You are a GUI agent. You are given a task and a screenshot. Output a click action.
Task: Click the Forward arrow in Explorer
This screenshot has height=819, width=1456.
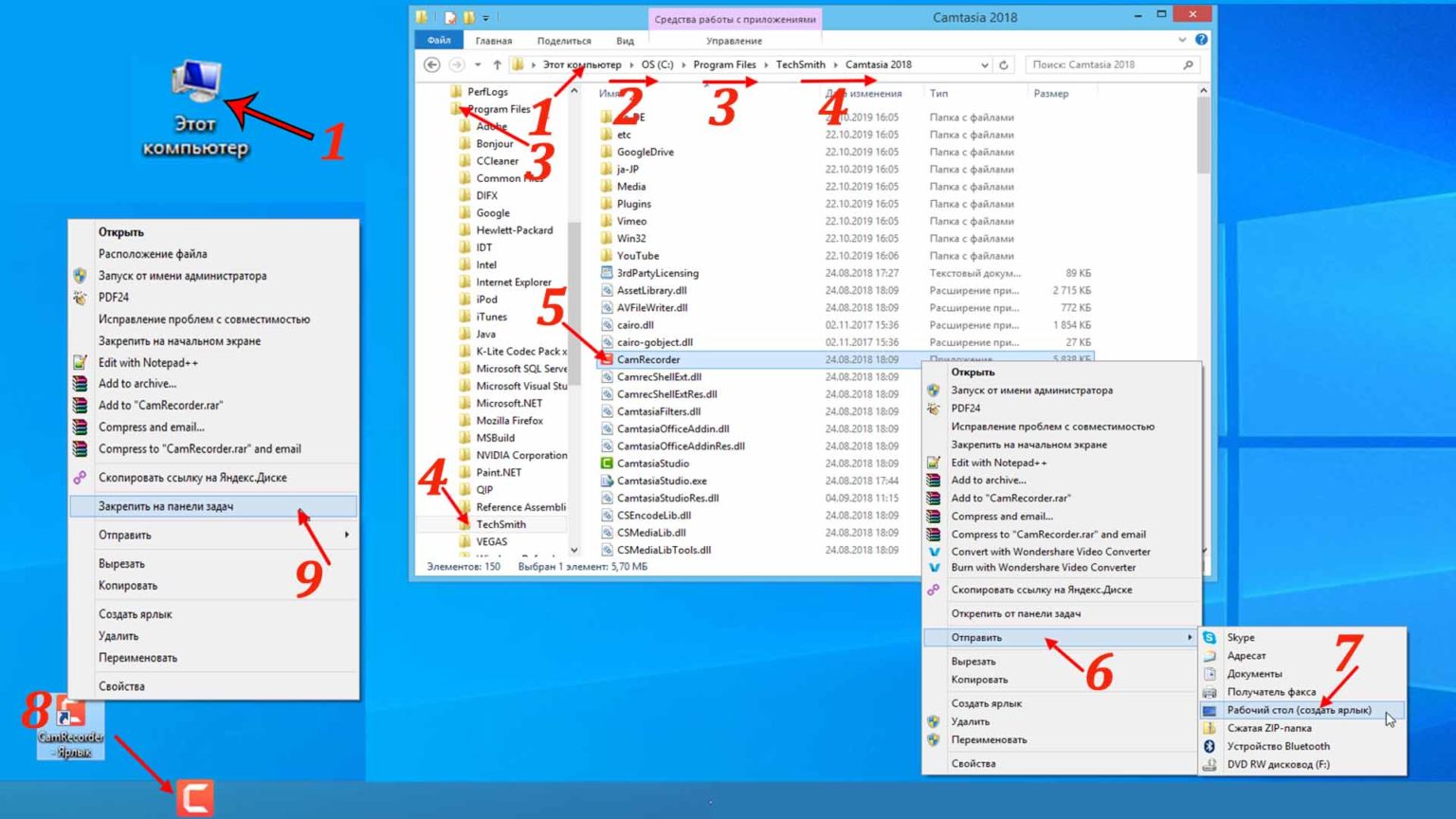[457, 64]
